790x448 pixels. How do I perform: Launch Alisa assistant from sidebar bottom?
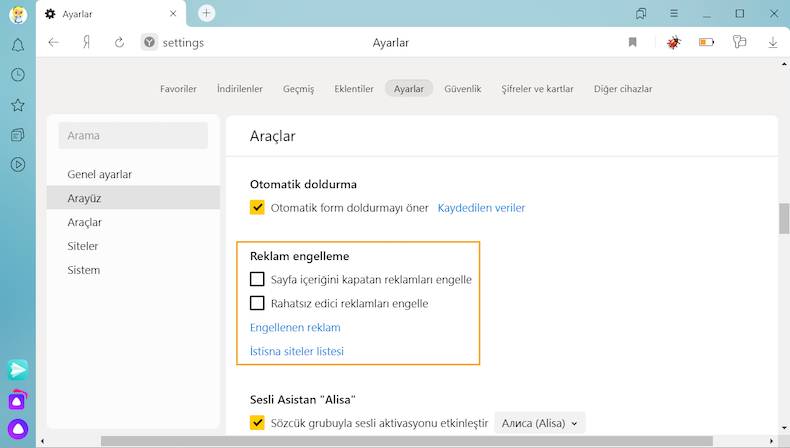point(17,429)
